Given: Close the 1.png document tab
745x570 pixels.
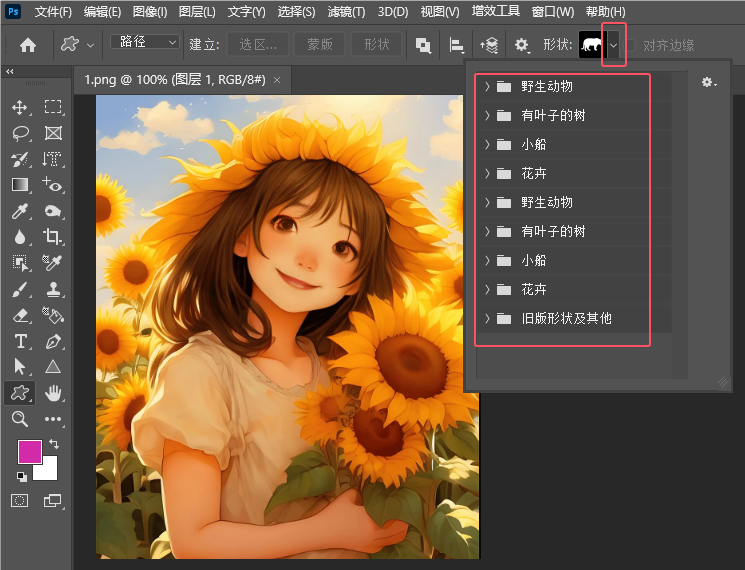Looking at the screenshot, I should (x=277, y=80).
